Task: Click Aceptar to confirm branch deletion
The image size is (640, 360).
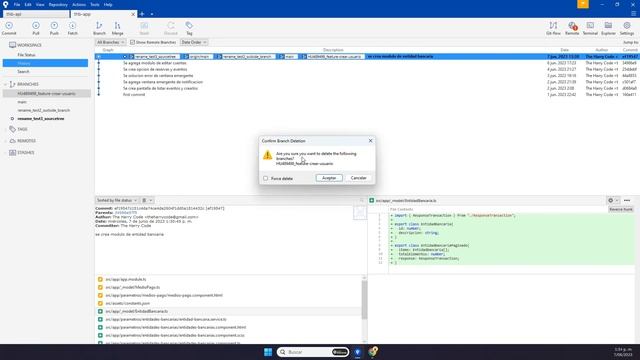Action: 329,178
